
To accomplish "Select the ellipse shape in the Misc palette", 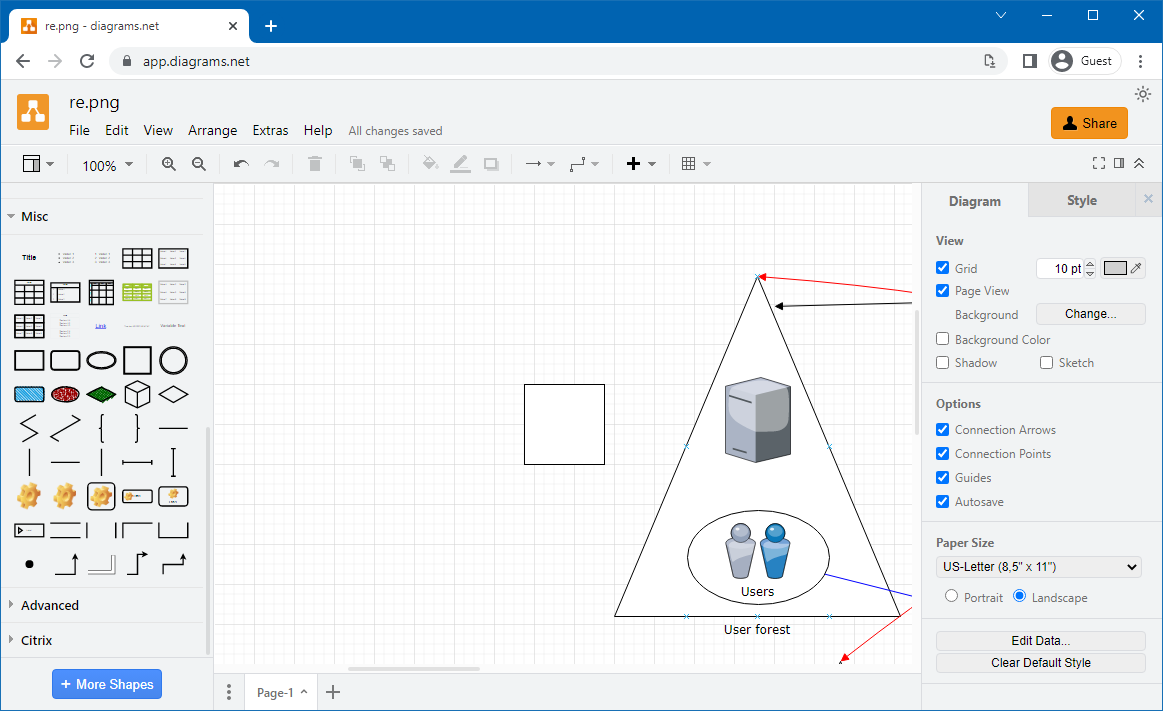I will pos(100,360).
